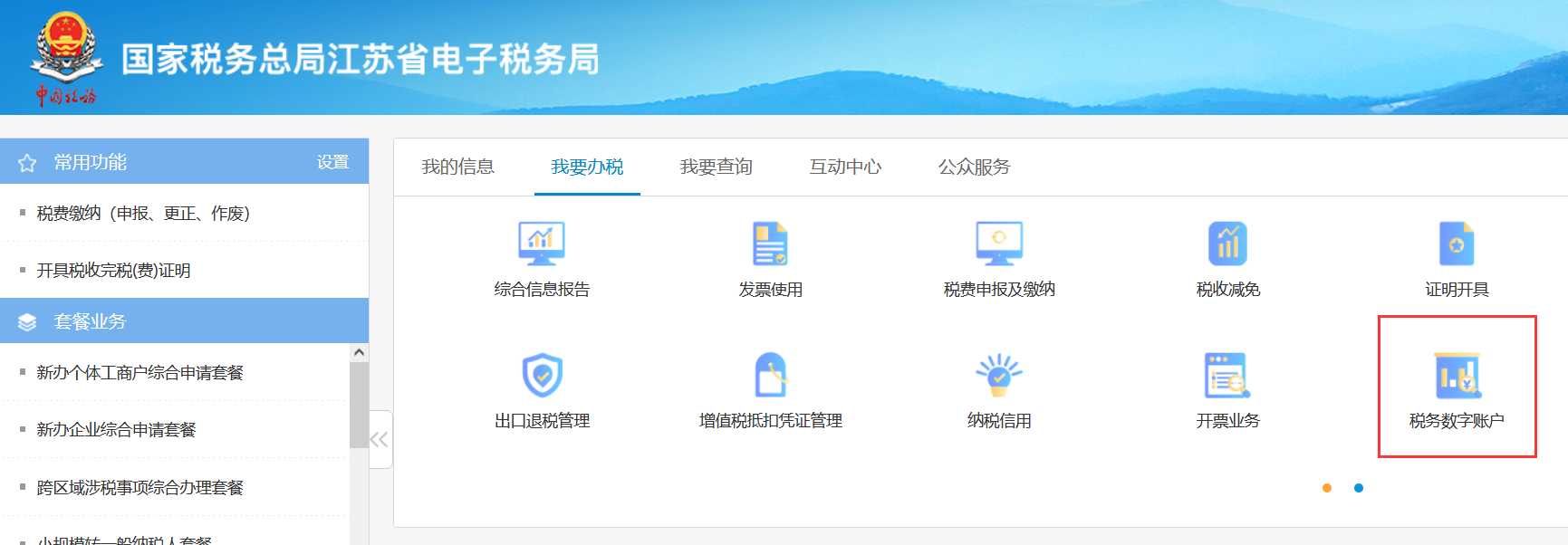The width and height of the screenshot is (1568, 545).
Task: Open the 税费申报及缴纳 monitor icon
Action: pos(999,243)
